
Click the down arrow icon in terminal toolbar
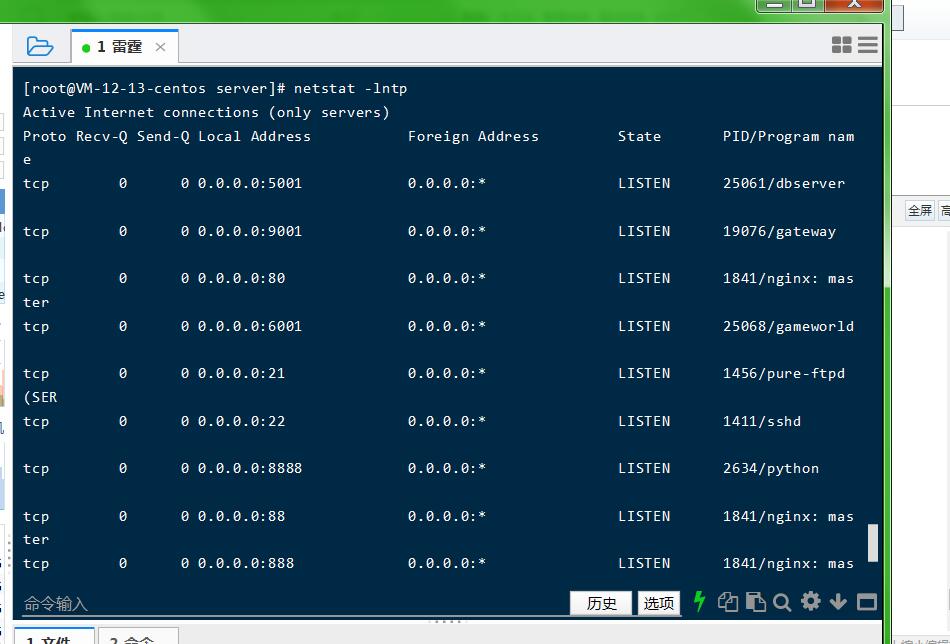pyautogui.click(x=838, y=601)
